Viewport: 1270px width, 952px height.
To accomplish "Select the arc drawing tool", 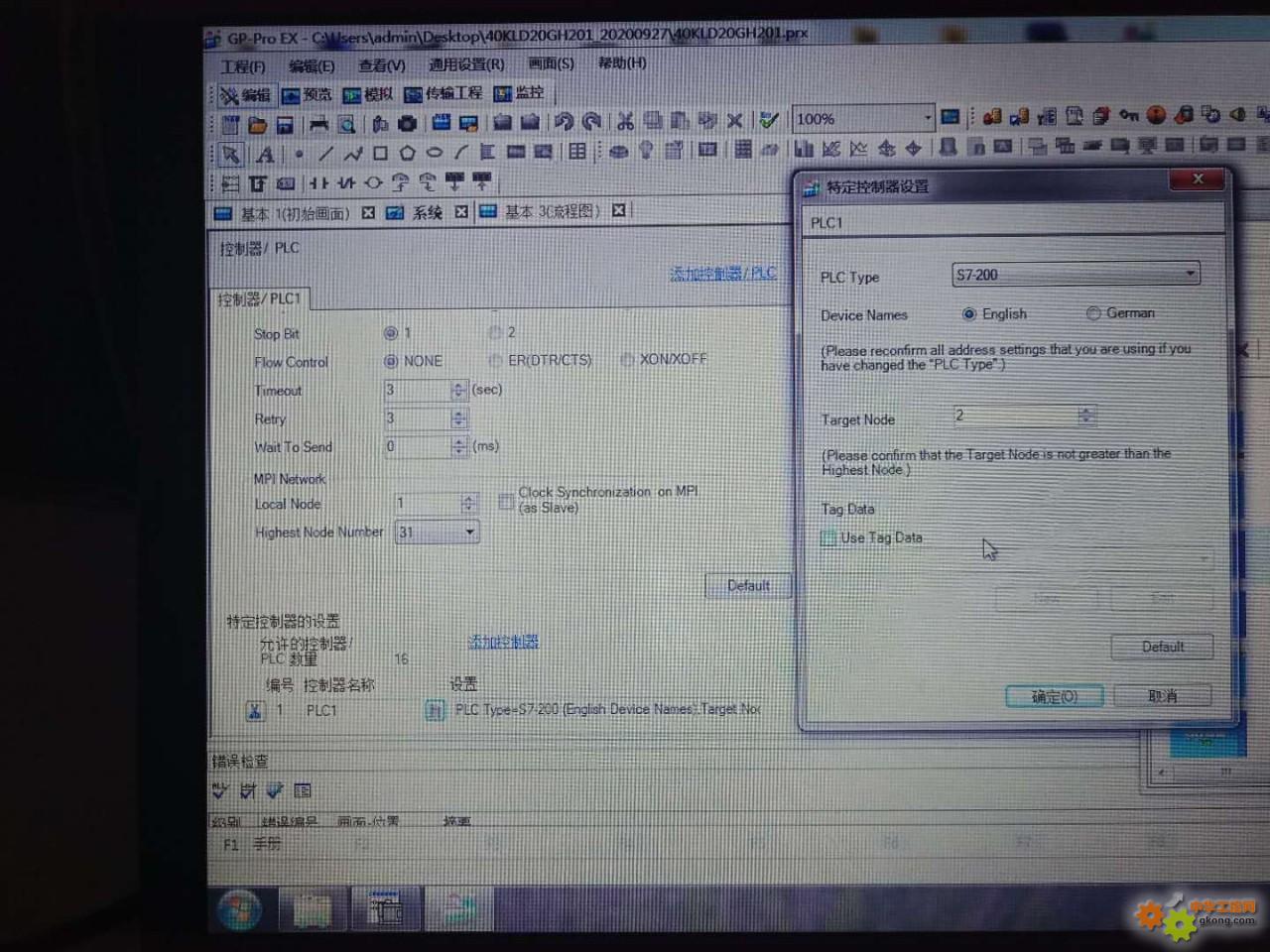I will coord(460,153).
